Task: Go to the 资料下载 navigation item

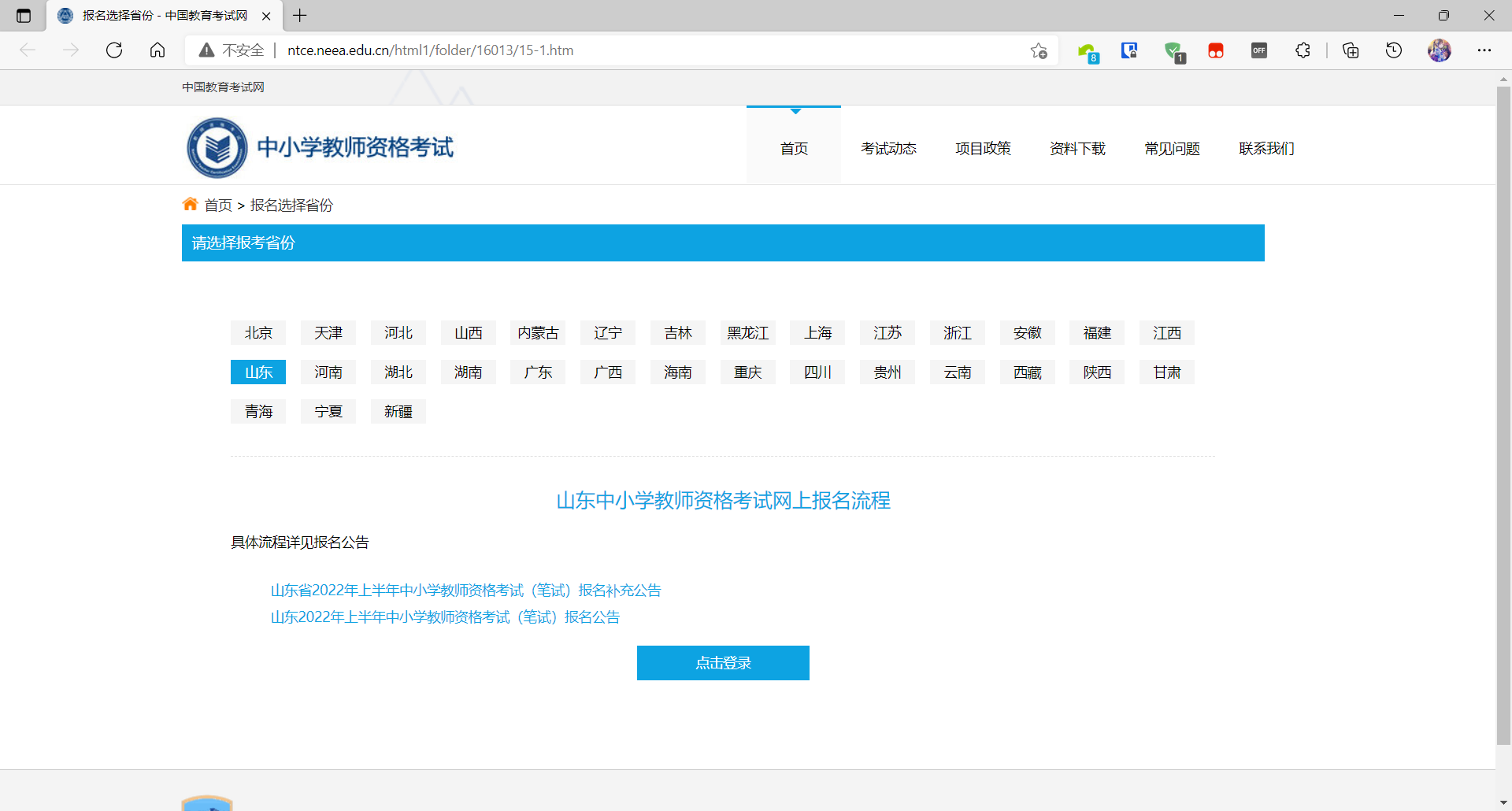Action: point(1077,149)
